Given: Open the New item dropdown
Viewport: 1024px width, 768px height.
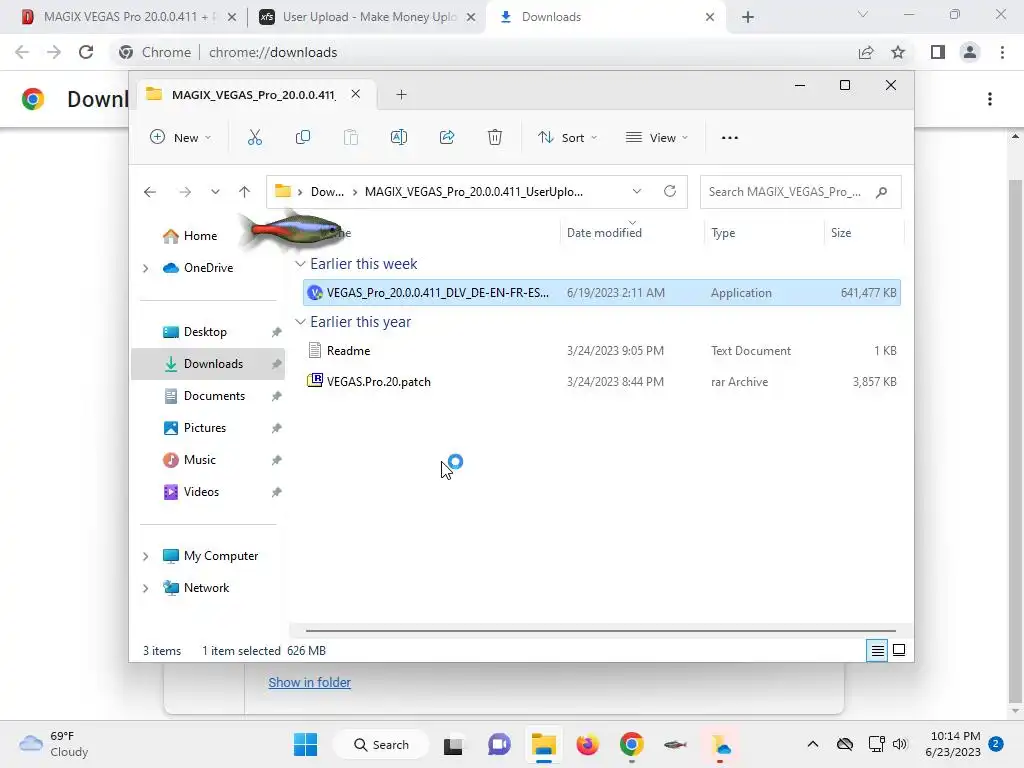Looking at the screenshot, I should [180, 137].
